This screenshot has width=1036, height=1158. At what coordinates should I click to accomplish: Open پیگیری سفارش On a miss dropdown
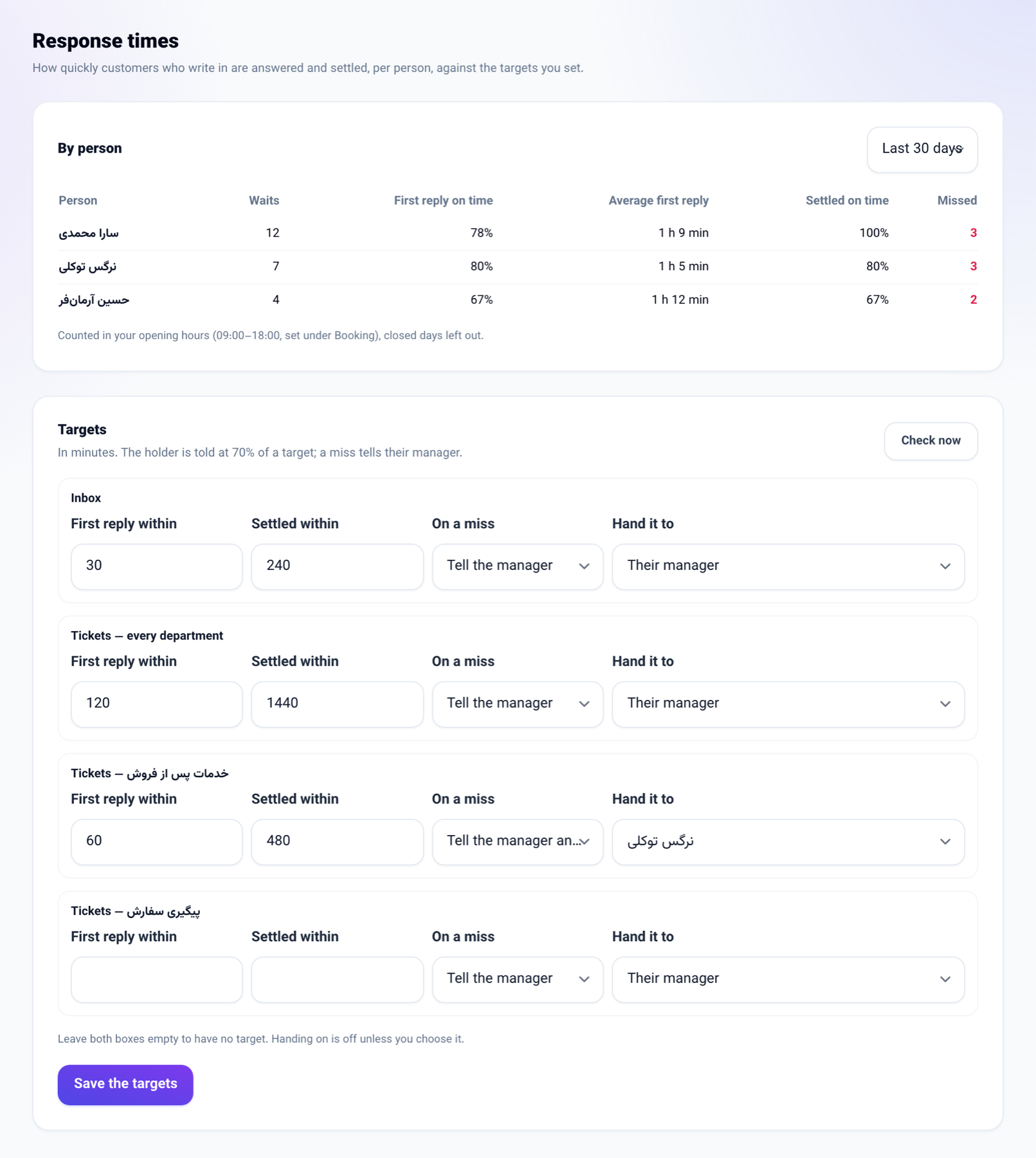tap(518, 979)
